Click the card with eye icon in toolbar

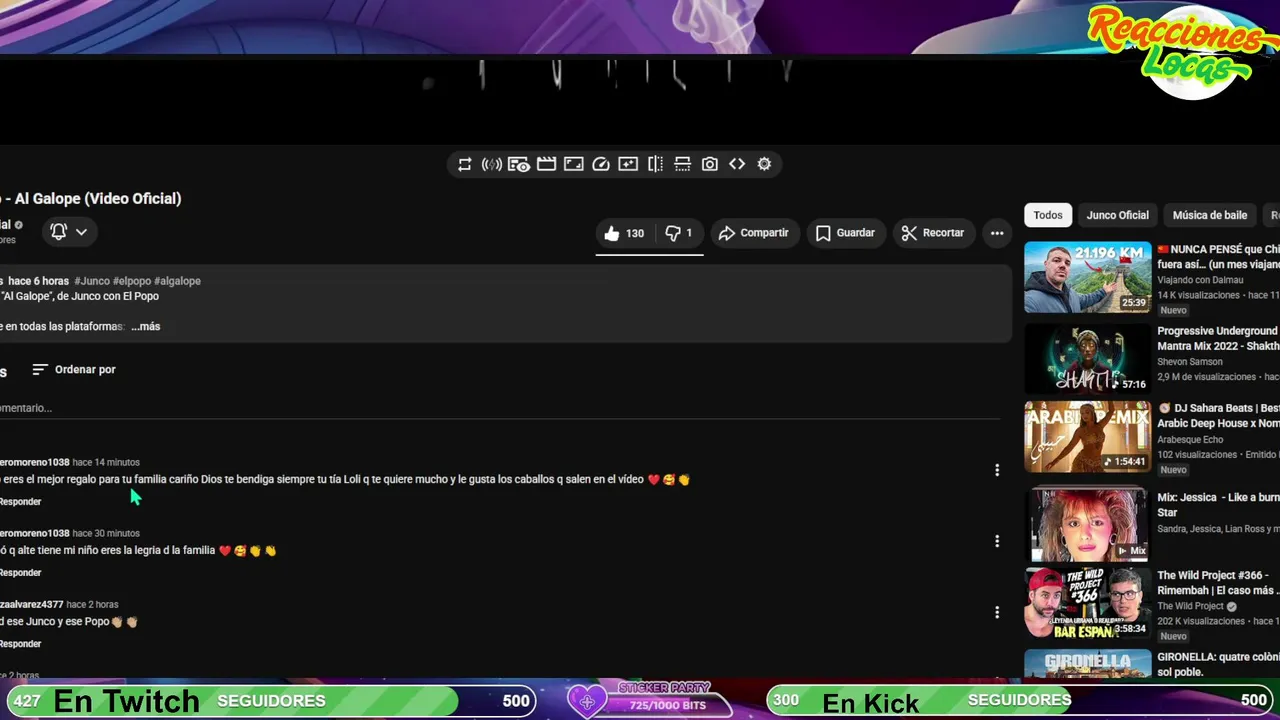coord(518,164)
